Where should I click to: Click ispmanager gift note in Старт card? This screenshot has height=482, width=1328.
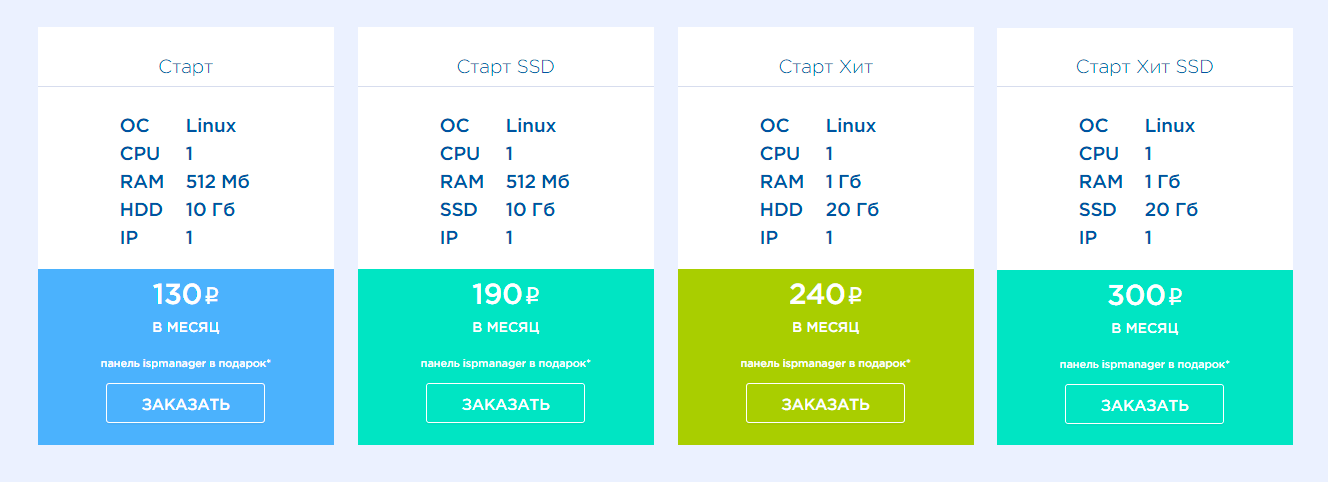tap(185, 363)
